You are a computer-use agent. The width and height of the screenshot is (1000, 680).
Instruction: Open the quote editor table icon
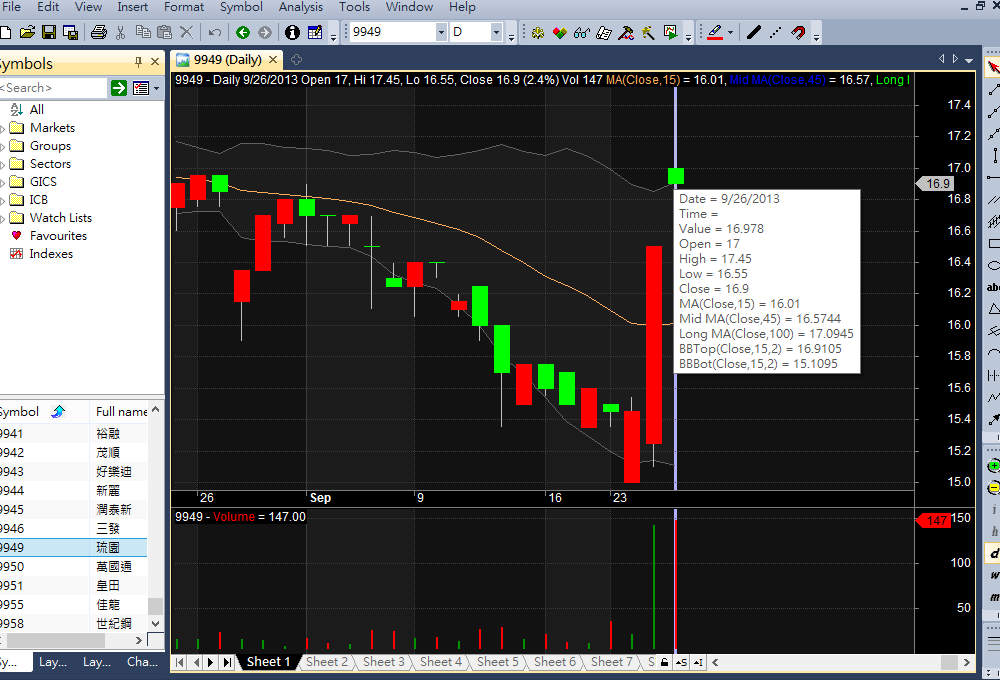click(x=315, y=33)
